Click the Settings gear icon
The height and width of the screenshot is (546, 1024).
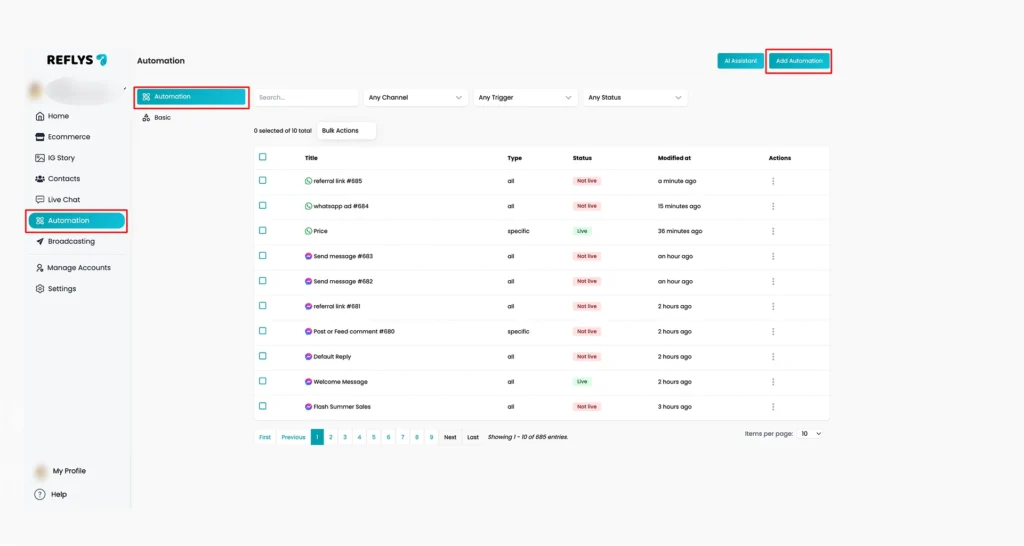pyautogui.click(x=40, y=289)
